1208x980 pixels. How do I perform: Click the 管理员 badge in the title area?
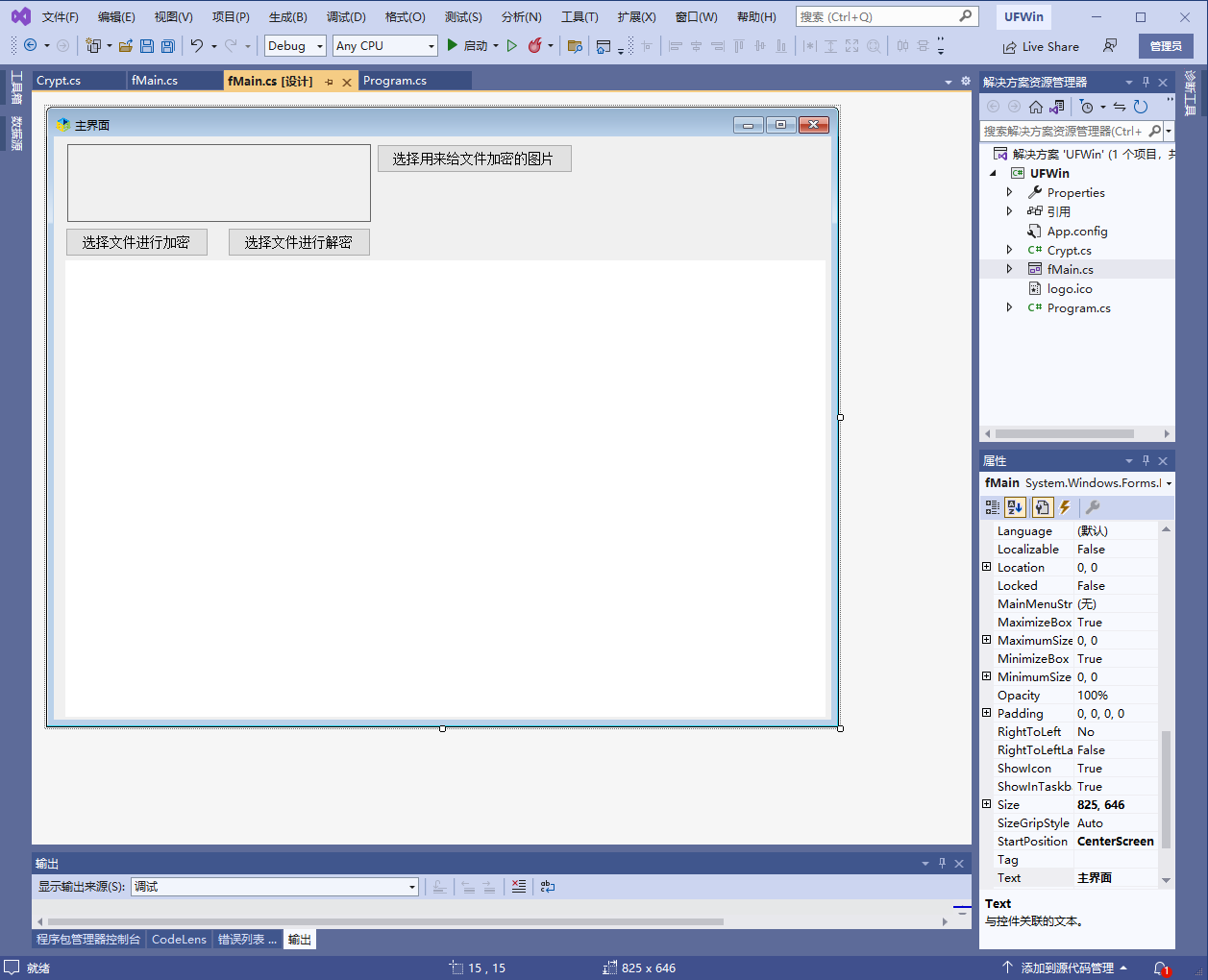tap(1166, 46)
